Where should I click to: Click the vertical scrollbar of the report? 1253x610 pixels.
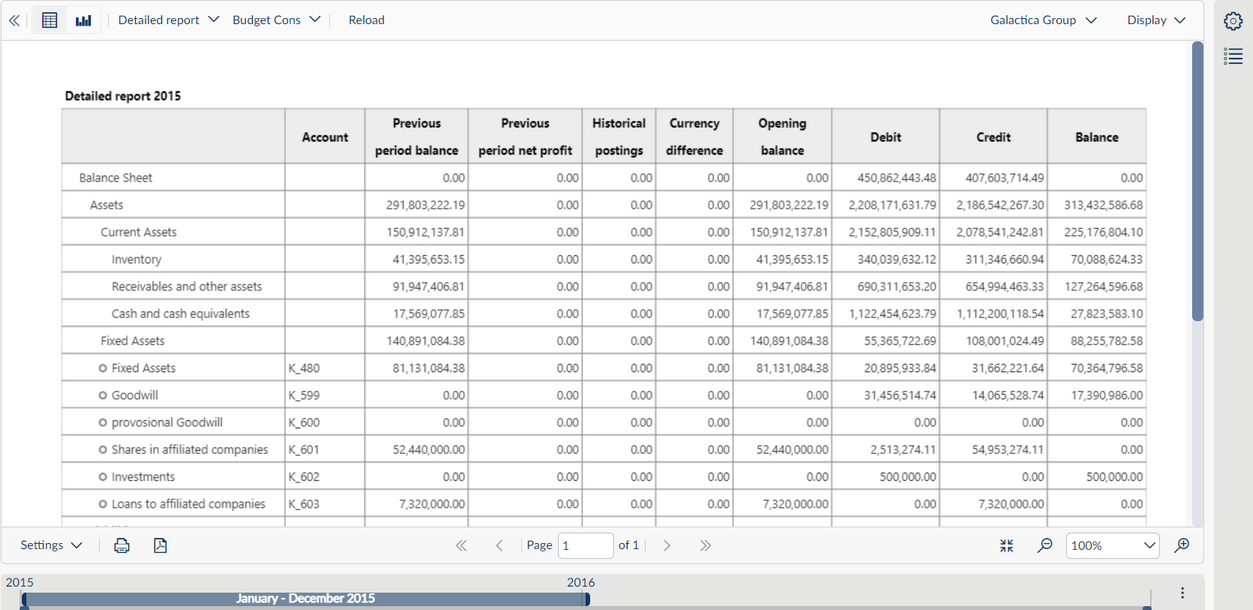coord(1198,181)
